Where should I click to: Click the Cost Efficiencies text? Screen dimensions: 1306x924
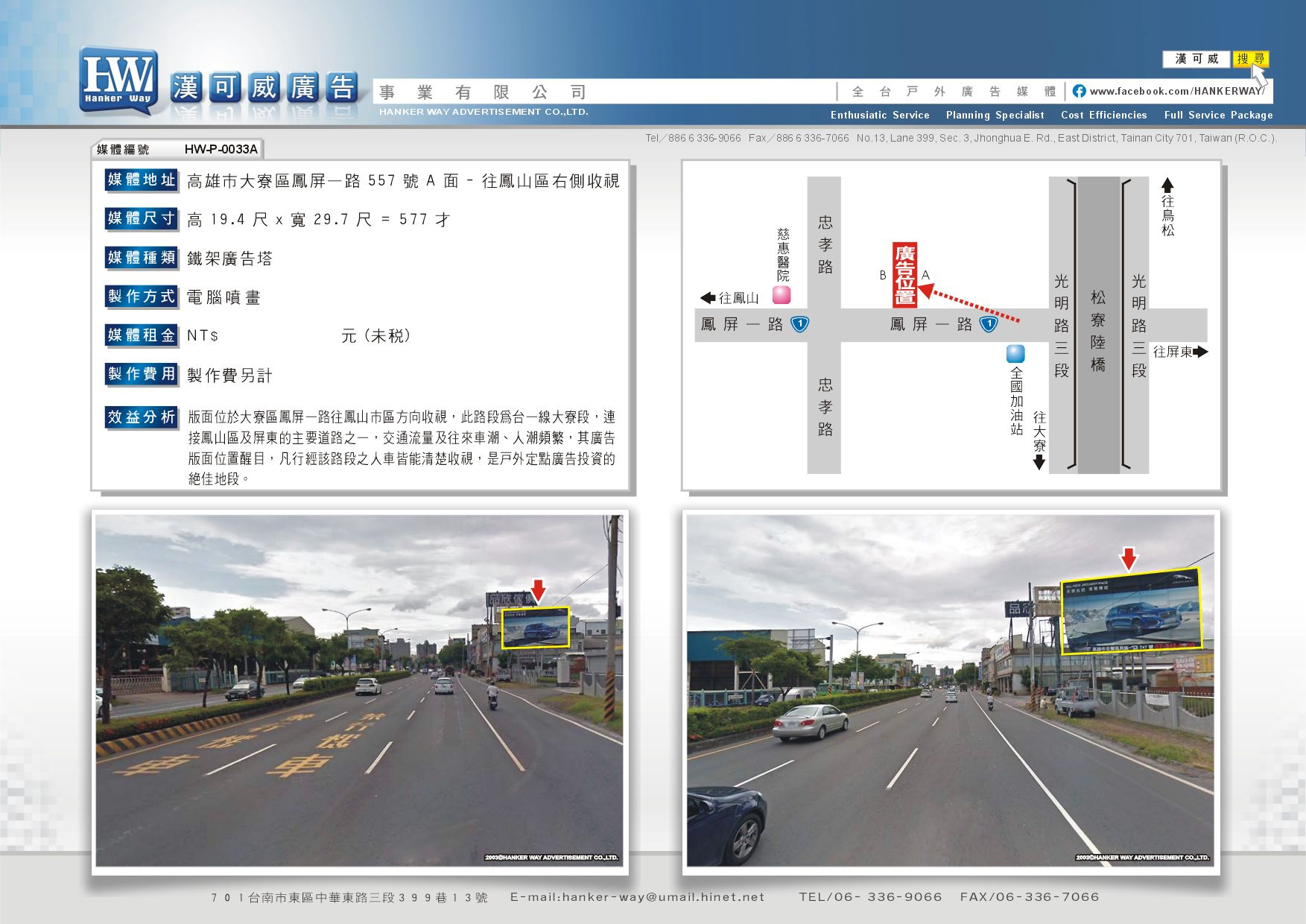point(1104,115)
